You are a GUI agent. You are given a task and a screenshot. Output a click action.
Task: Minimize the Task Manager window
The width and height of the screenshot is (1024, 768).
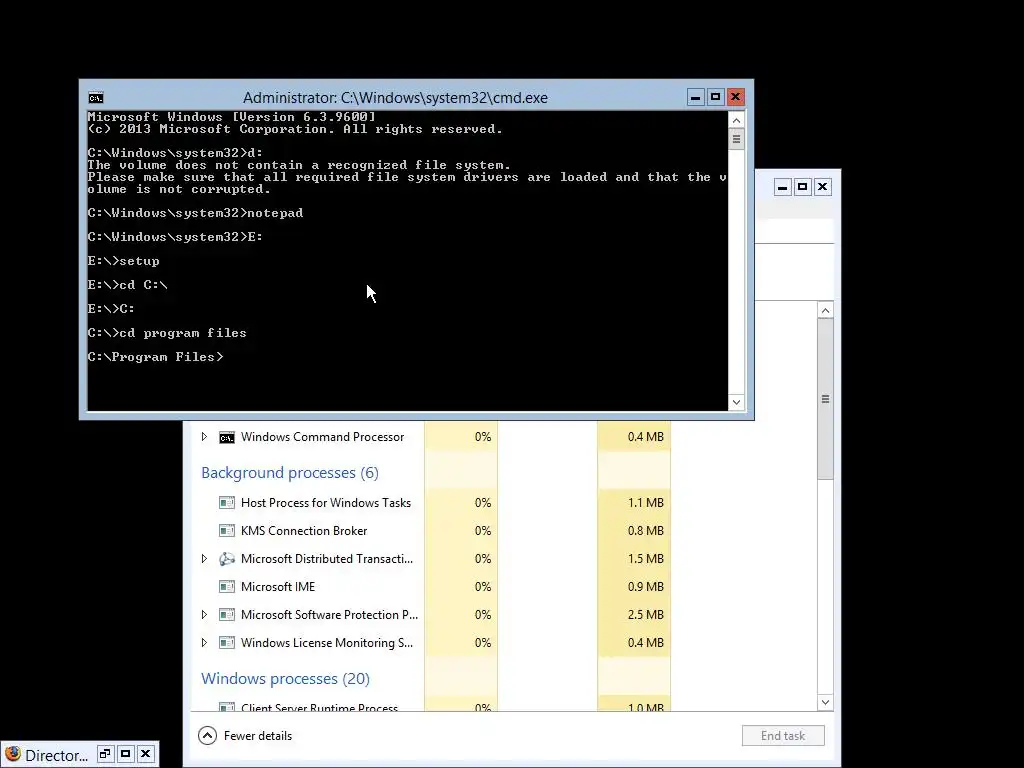tap(782, 187)
